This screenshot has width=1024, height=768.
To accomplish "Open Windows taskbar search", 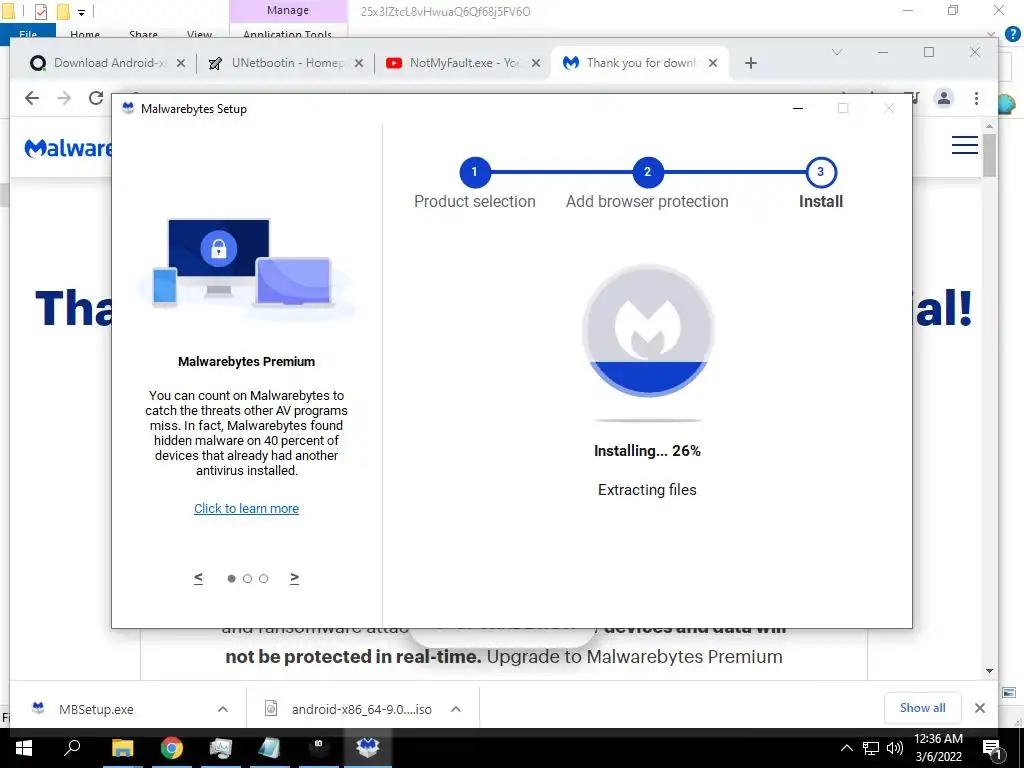I will [72, 748].
